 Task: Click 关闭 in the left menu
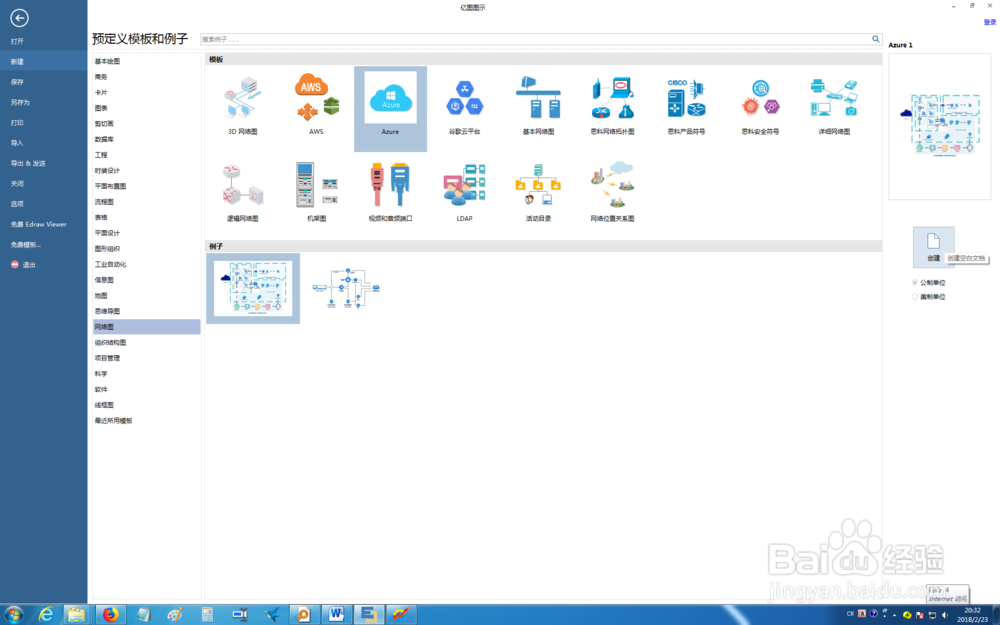[x=17, y=184]
